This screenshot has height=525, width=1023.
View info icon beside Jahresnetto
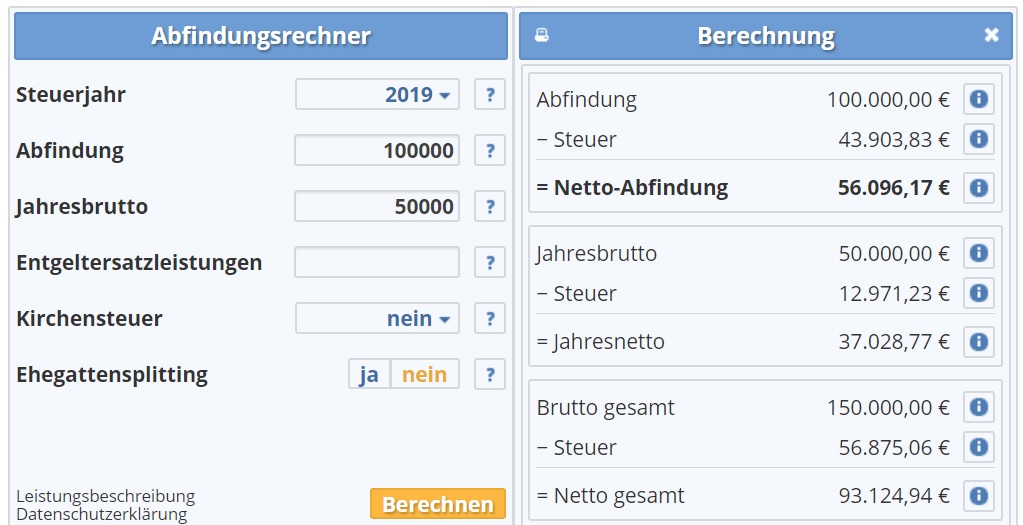(x=979, y=342)
